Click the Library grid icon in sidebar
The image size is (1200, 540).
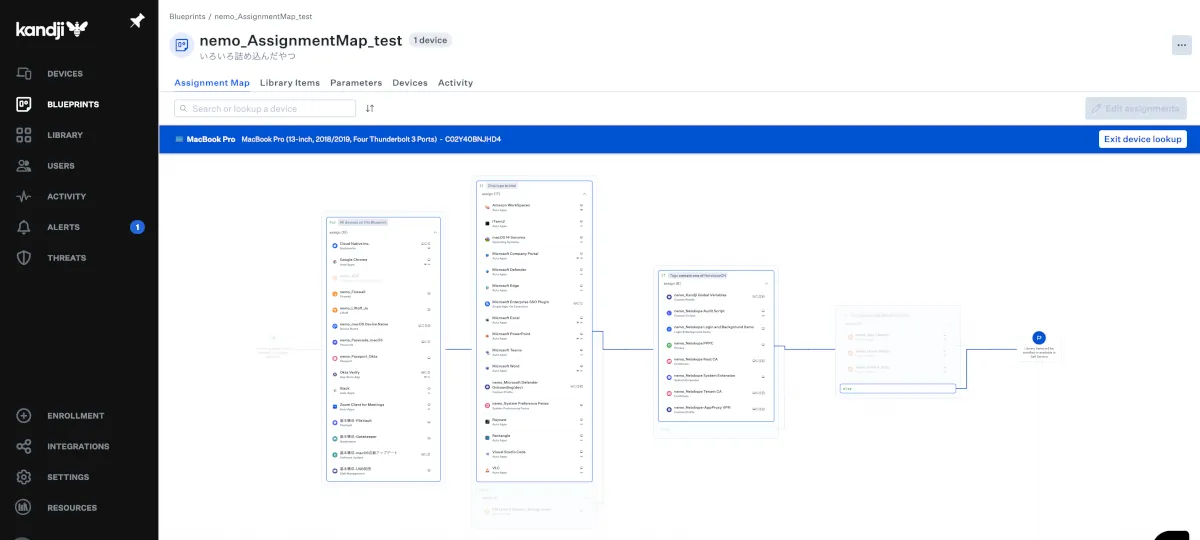point(24,135)
